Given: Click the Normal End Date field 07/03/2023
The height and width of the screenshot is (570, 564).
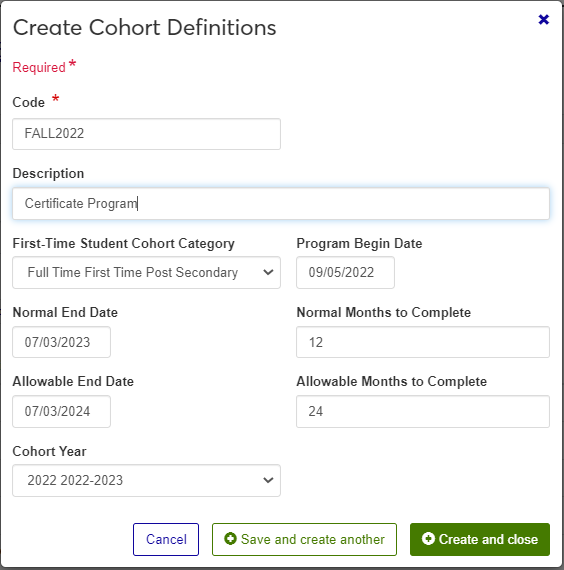Looking at the screenshot, I should point(61,342).
